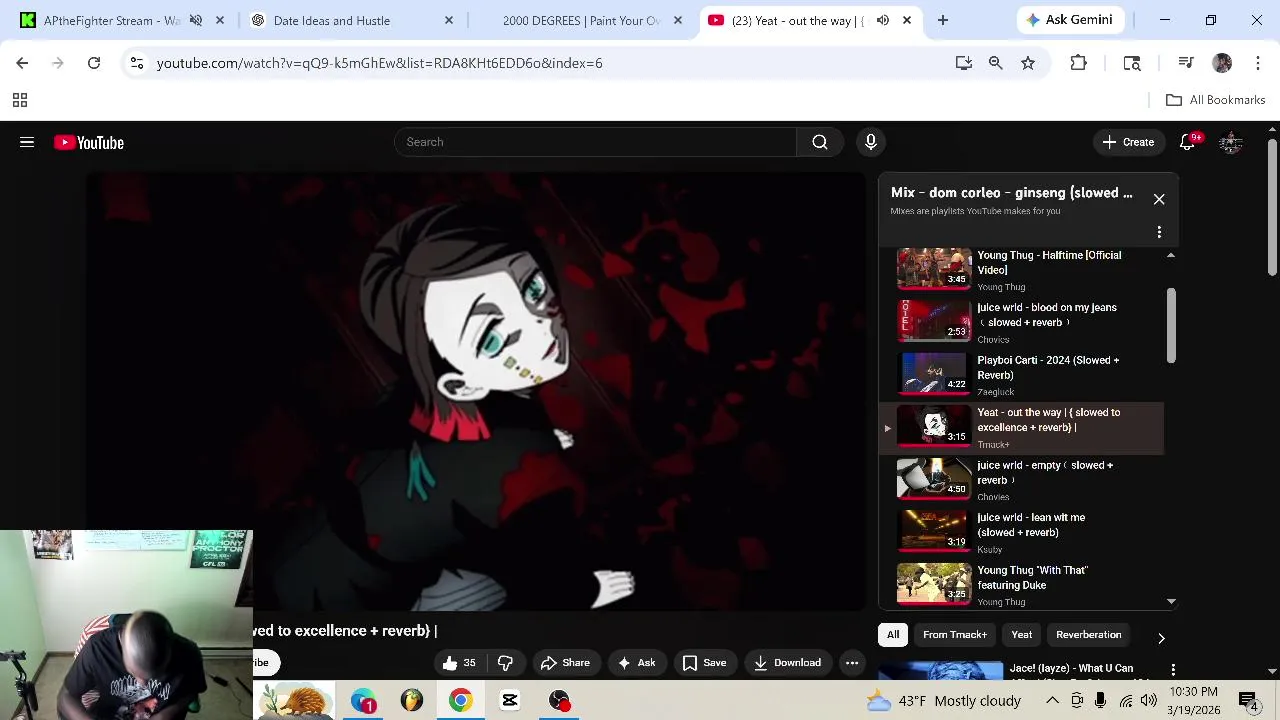Show more filter chips arrow
The image size is (1280, 720).
click(1161, 637)
